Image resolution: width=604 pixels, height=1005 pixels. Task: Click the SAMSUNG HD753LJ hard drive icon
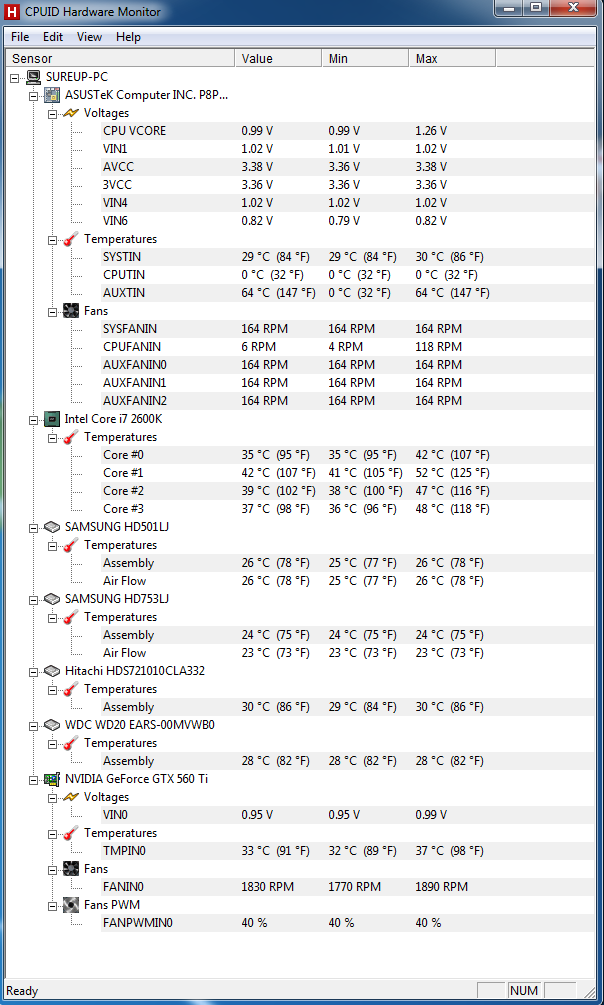point(52,599)
